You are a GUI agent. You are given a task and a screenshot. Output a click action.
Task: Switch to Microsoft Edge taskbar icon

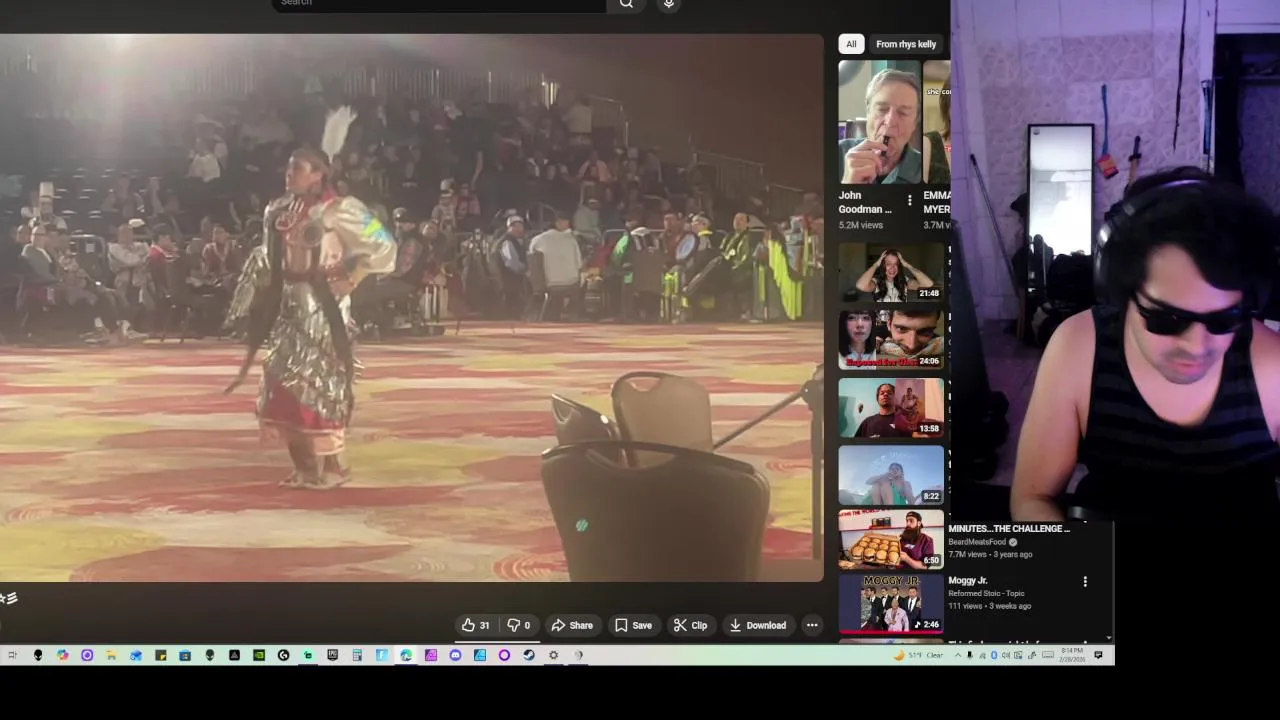[406, 655]
